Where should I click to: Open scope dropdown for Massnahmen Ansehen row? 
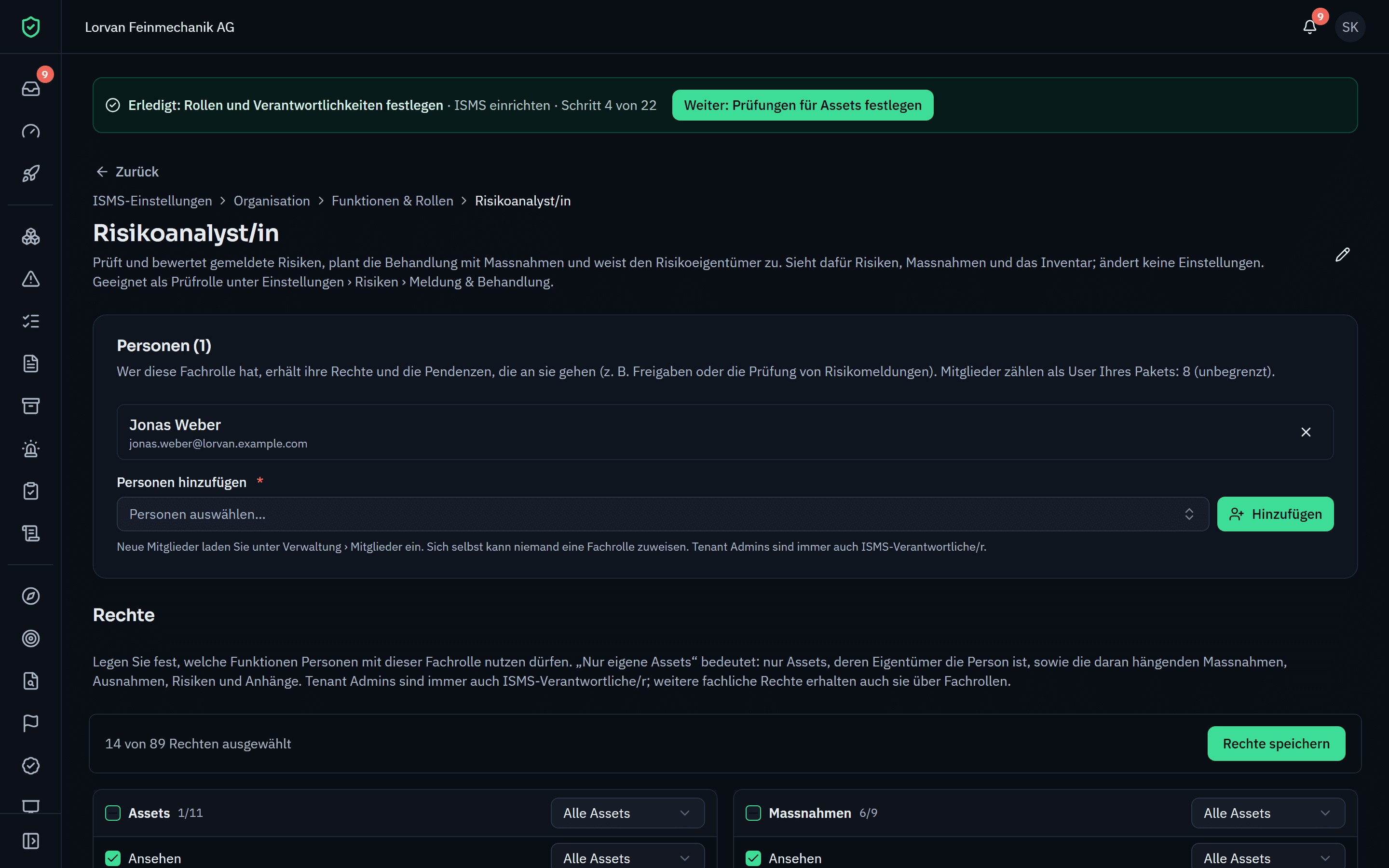coord(1268,856)
